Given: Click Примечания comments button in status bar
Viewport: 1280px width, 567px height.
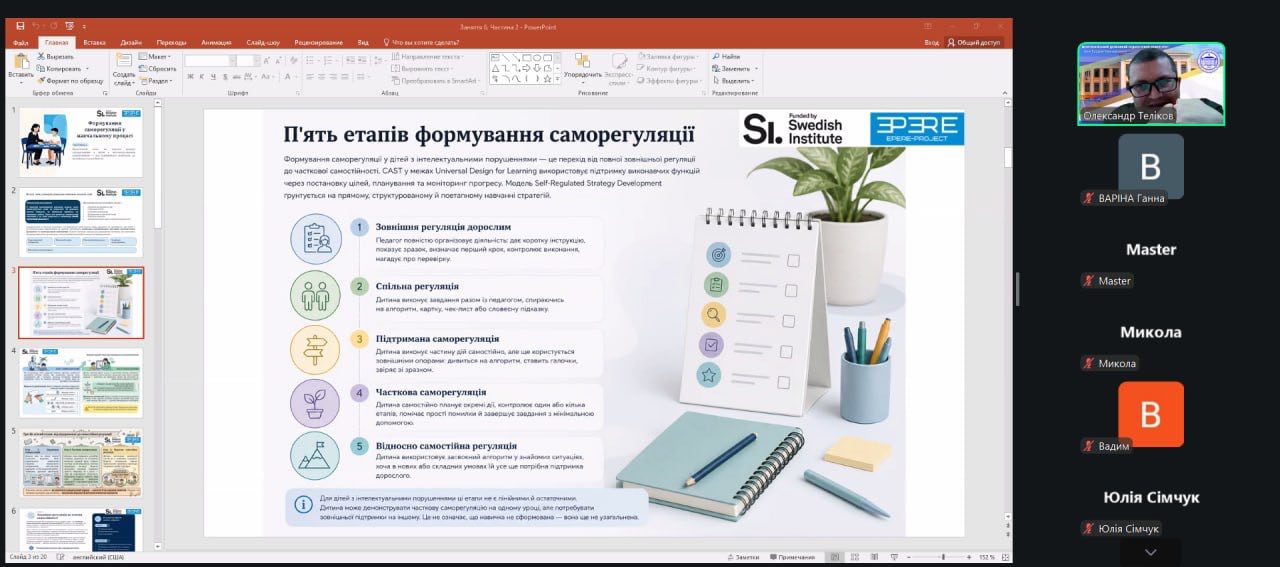Looking at the screenshot, I should [791, 557].
